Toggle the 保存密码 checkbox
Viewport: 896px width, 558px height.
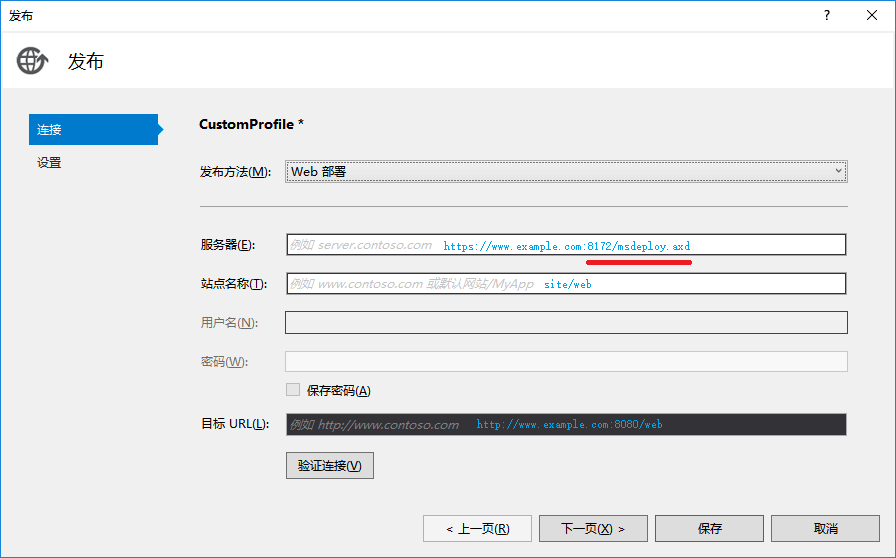pyautogui.click(x=293, y=390)
